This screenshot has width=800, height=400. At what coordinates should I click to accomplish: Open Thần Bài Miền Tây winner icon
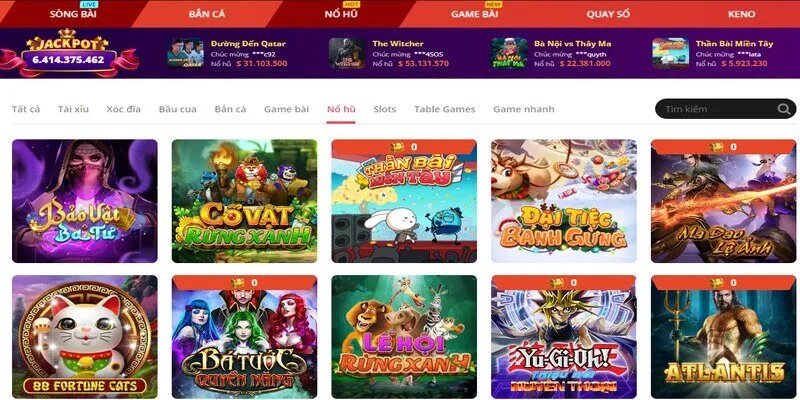coord(670,53)
